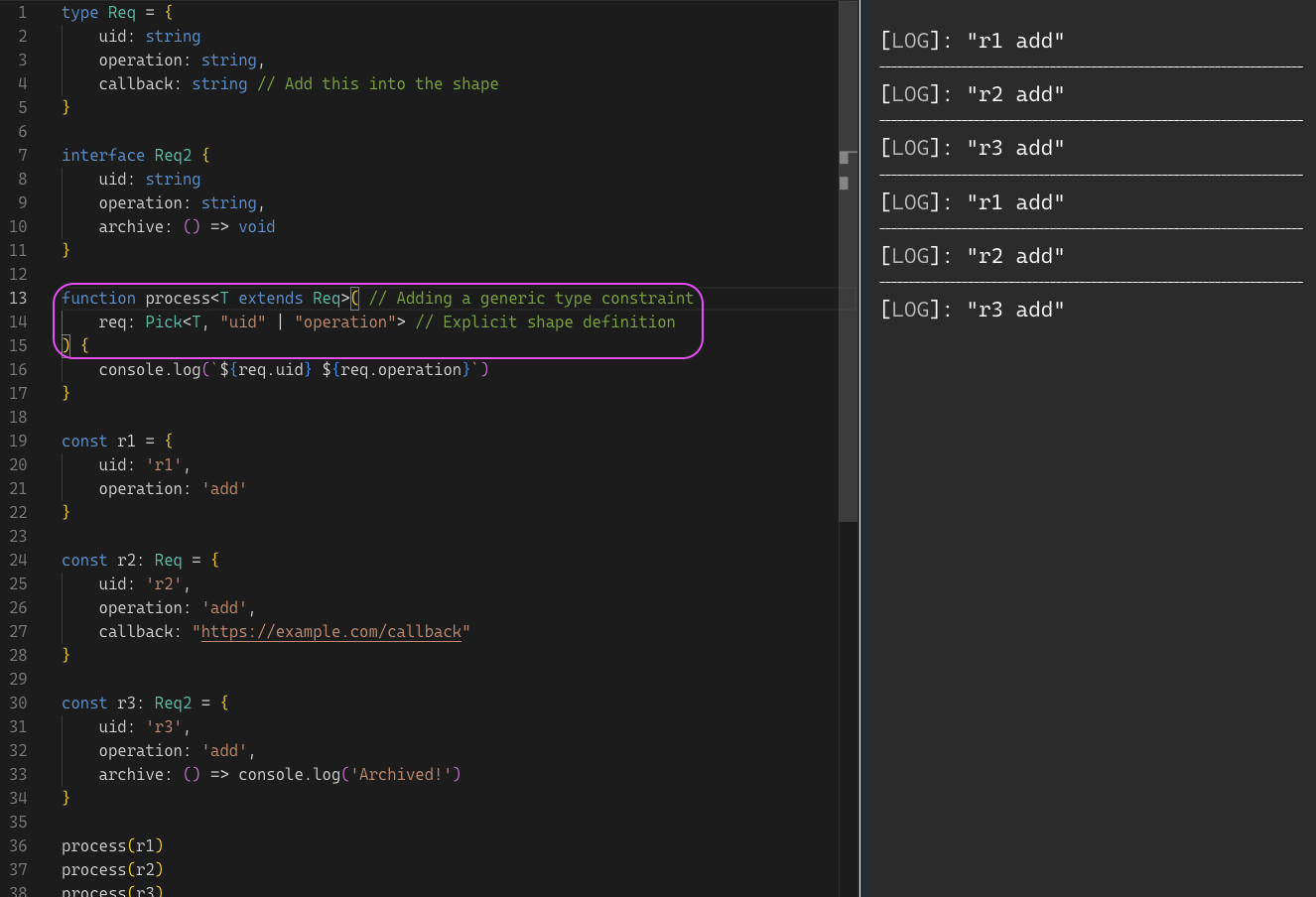
Task: Click the console.log template string on line 16
Action: point(345,369)
